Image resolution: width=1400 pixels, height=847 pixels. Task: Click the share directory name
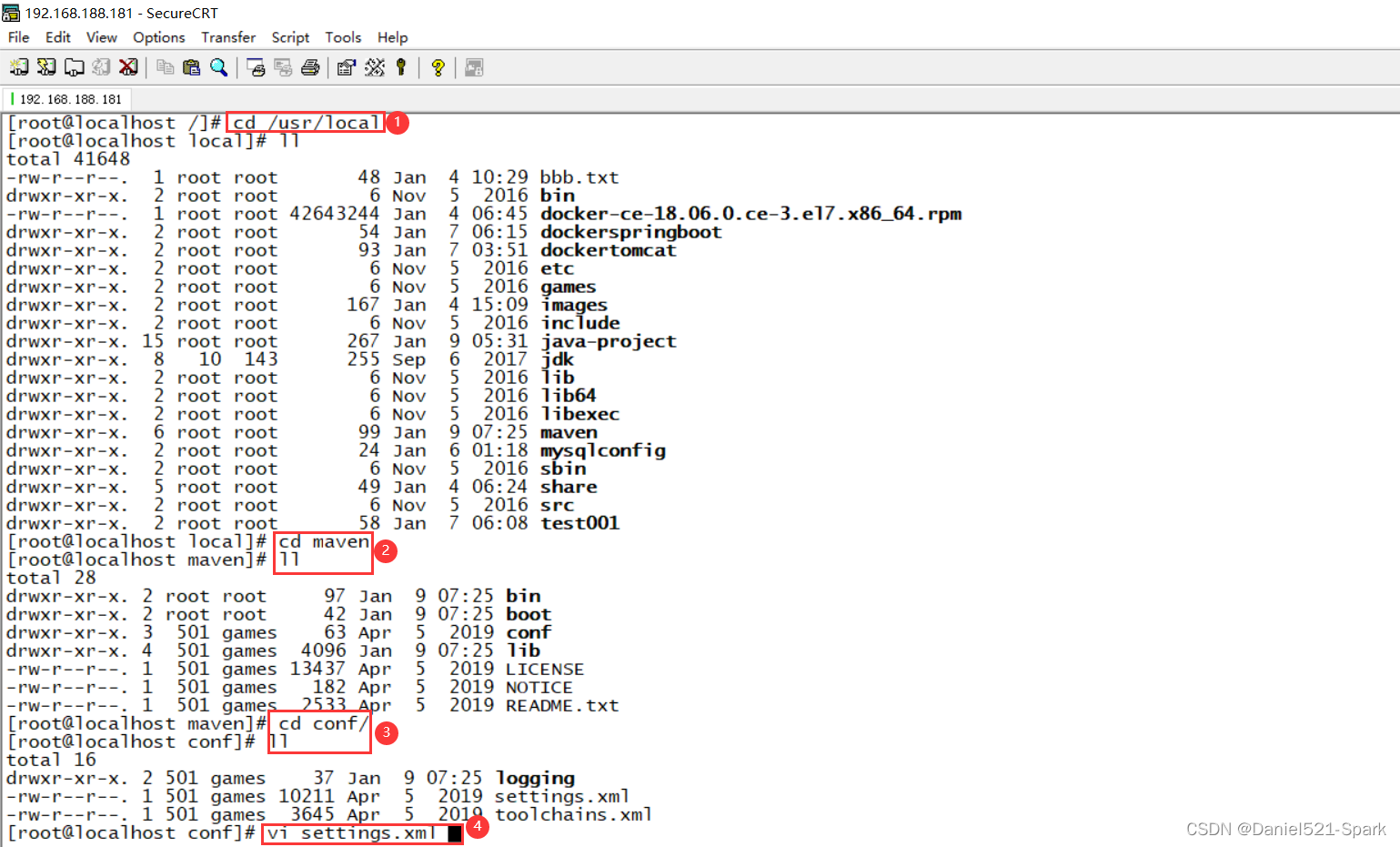pyautogui.click(x=569, y=487)
